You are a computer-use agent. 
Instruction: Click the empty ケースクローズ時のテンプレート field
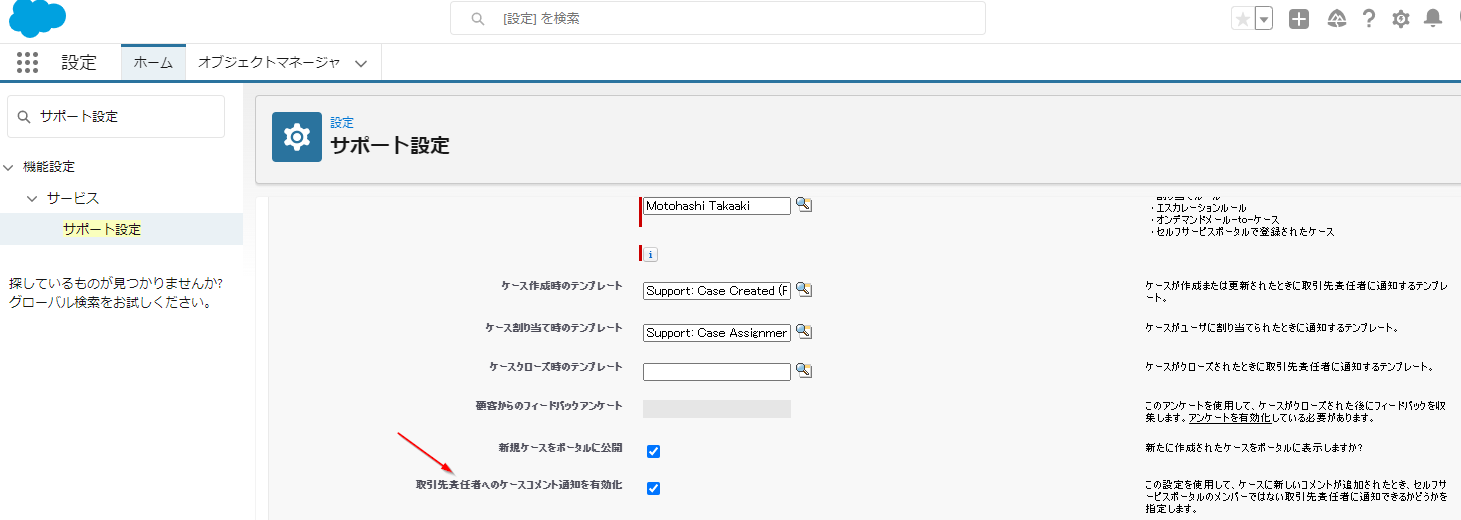coord(717,372)
